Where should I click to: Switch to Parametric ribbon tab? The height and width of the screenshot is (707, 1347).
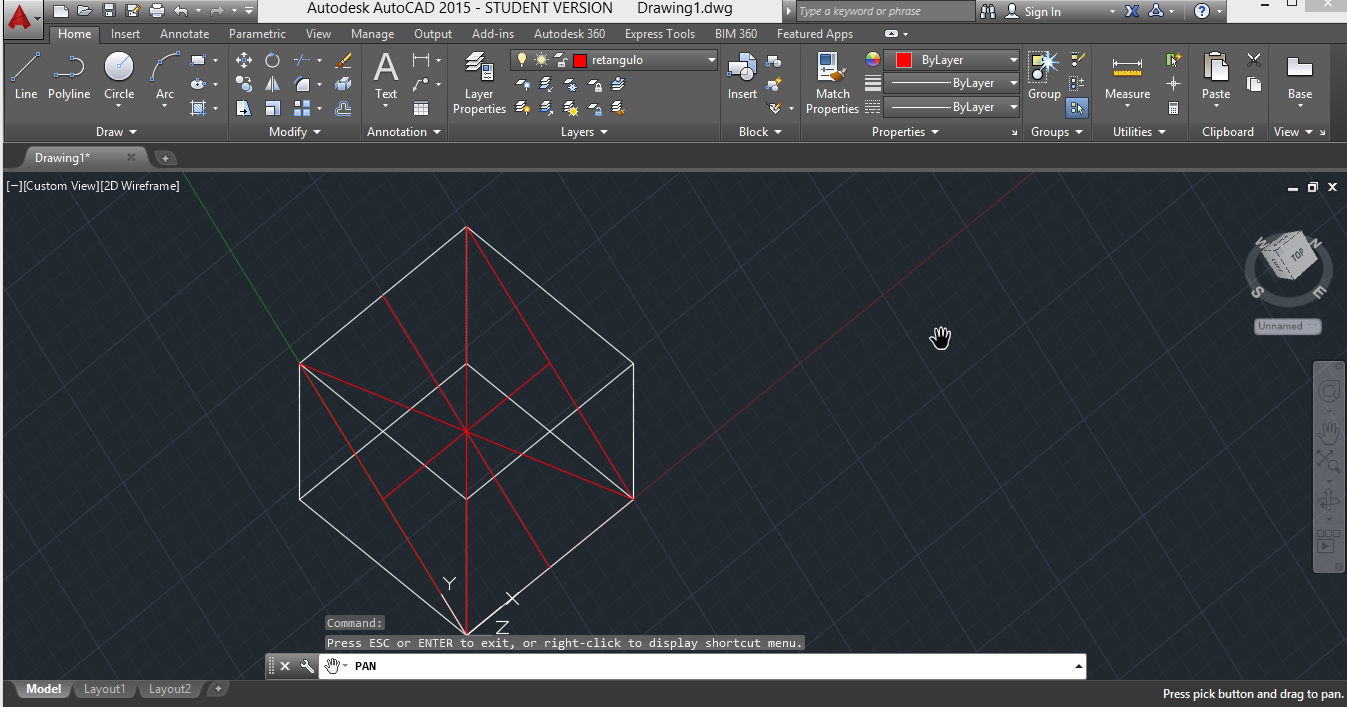point(257,34)
